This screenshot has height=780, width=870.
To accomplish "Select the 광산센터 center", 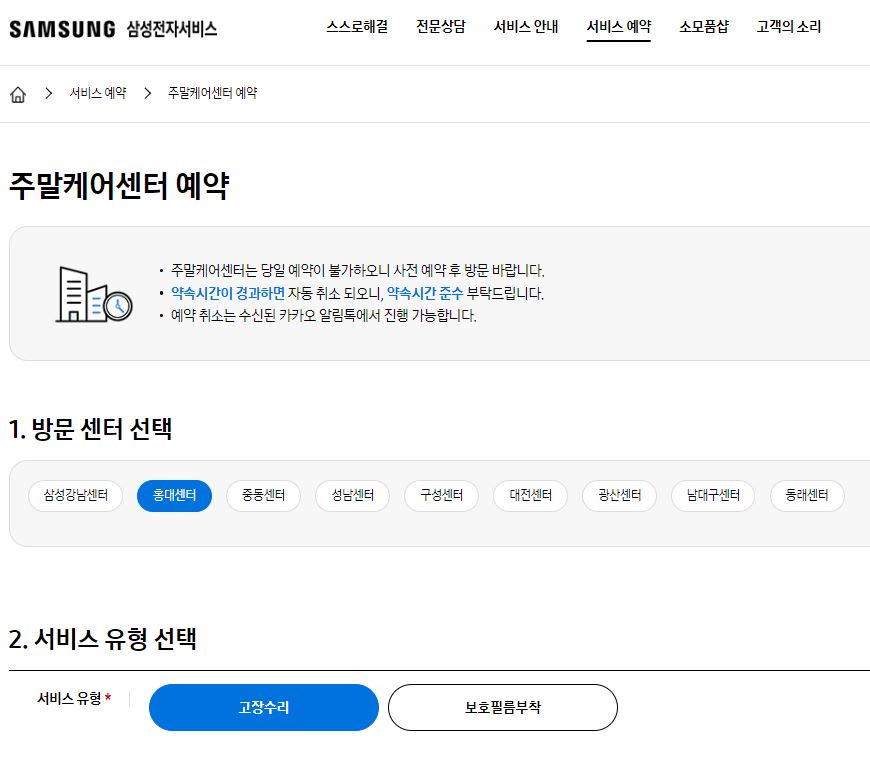I will [618, 495].
